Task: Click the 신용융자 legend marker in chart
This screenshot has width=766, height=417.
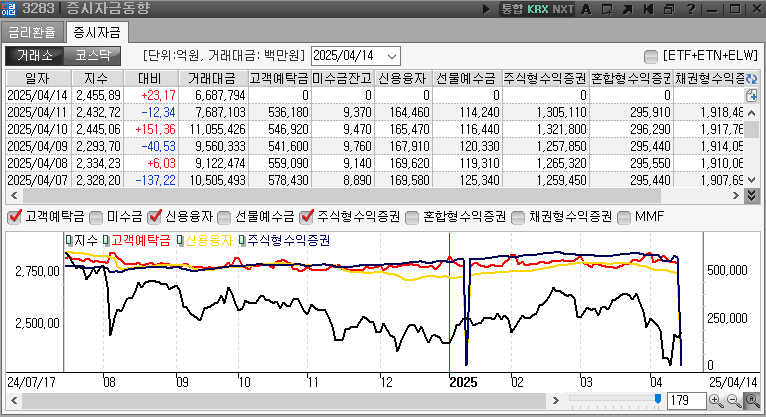Action: pos(180,240)
